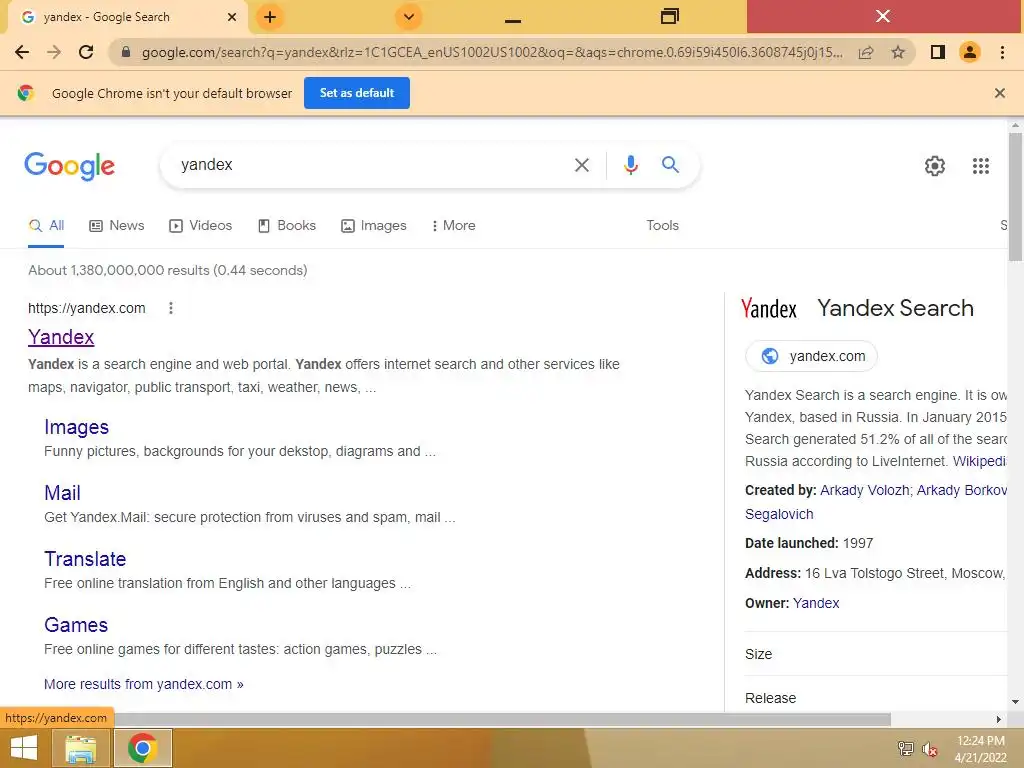Click the address bar URL text
This screenshot has width=1024, height=768.
tap(492, 52)
